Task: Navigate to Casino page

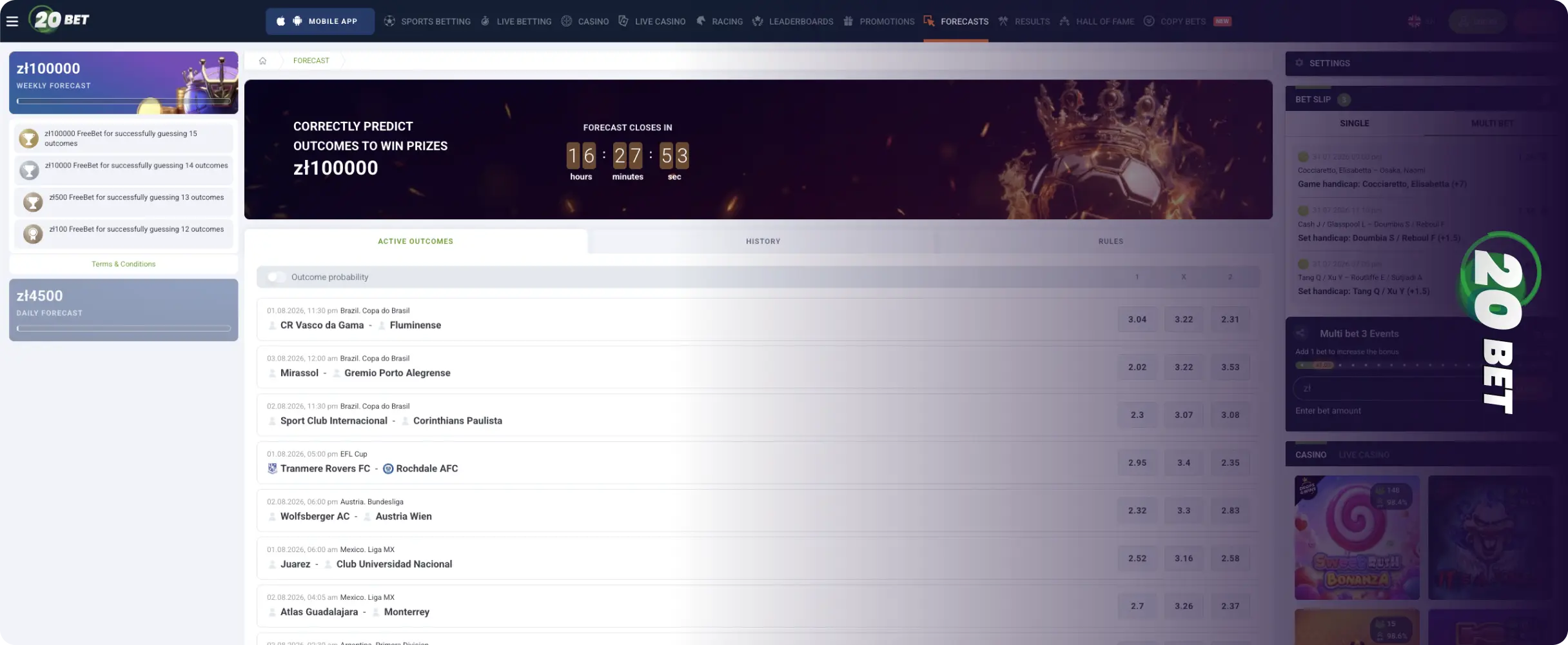Action: [x=585, y=21]
